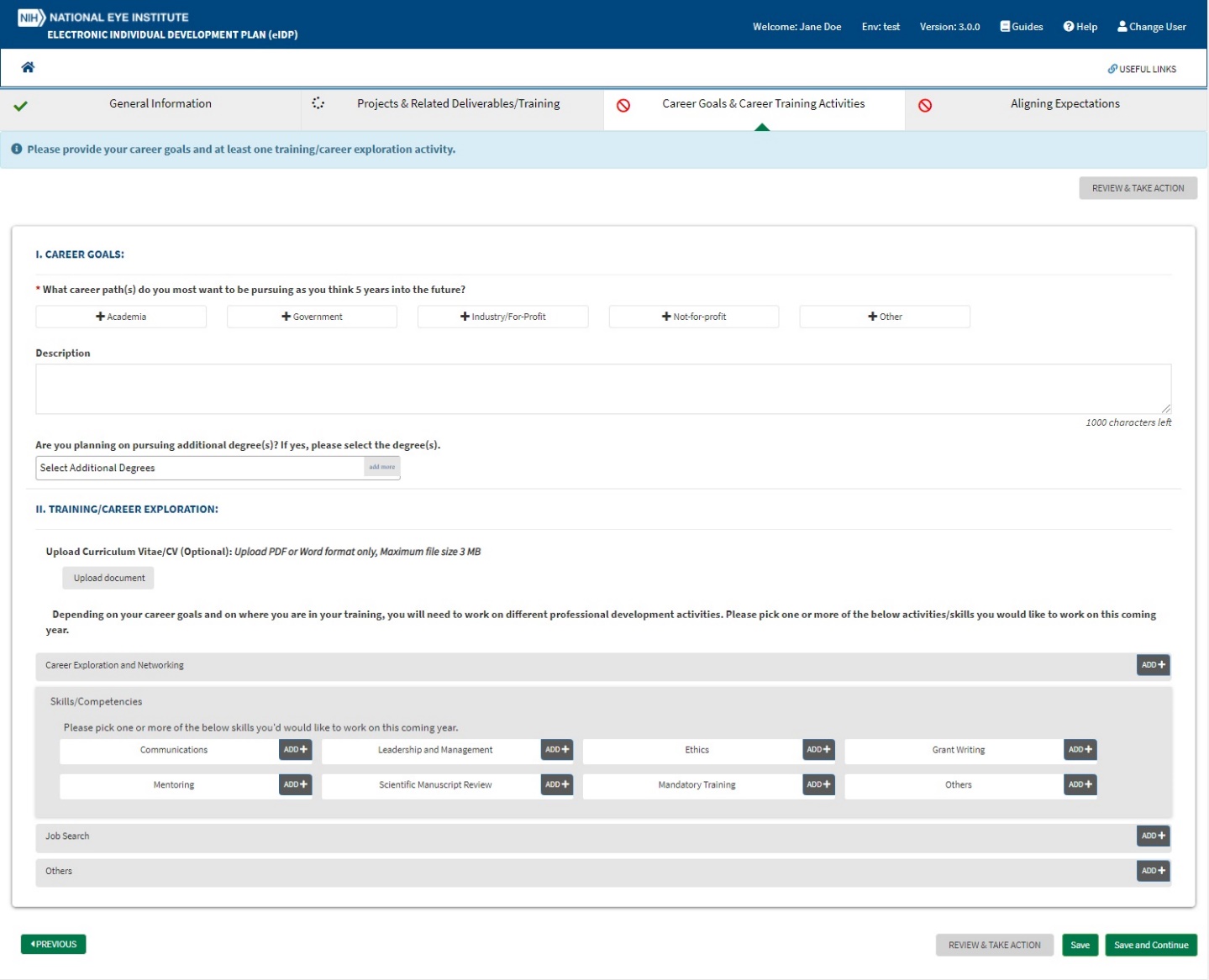Open the Aligning Expectations tab
The image size is (1209, 980).
pos(1064,104)
